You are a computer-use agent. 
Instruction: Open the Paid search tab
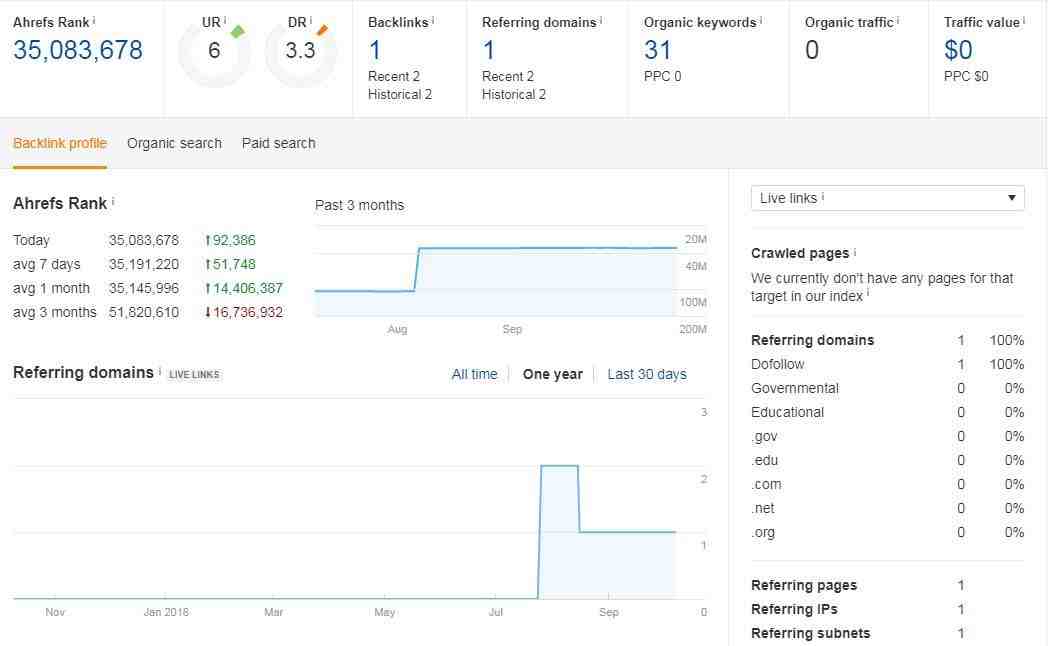[x=278, y=143]
